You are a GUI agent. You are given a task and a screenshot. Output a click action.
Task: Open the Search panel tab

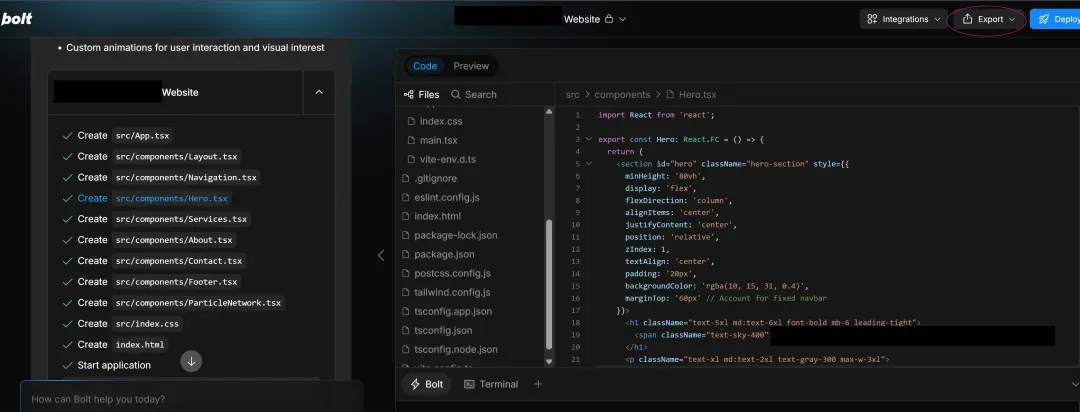pyautogui.click(x=473, y=94)
